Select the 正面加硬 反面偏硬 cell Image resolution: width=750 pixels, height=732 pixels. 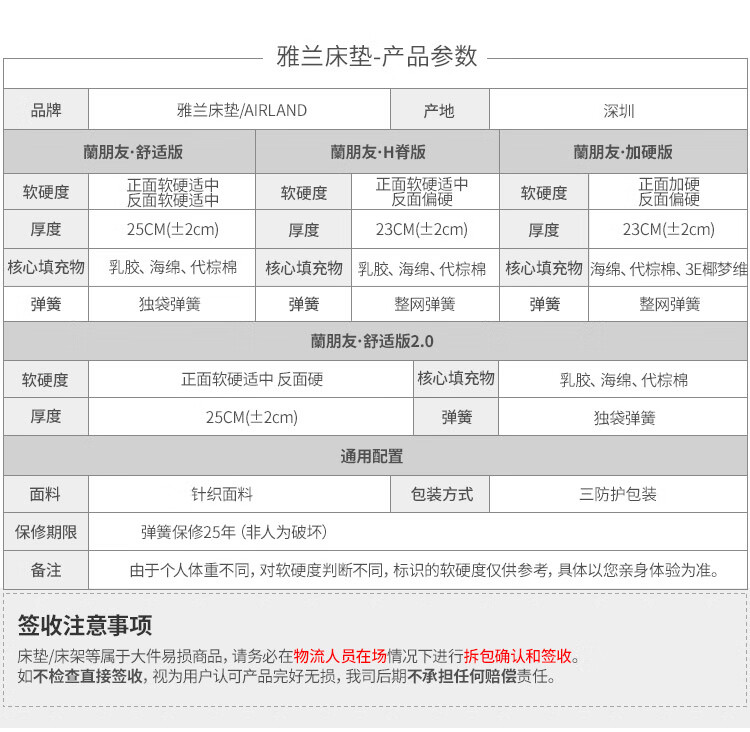click(669, 191)
